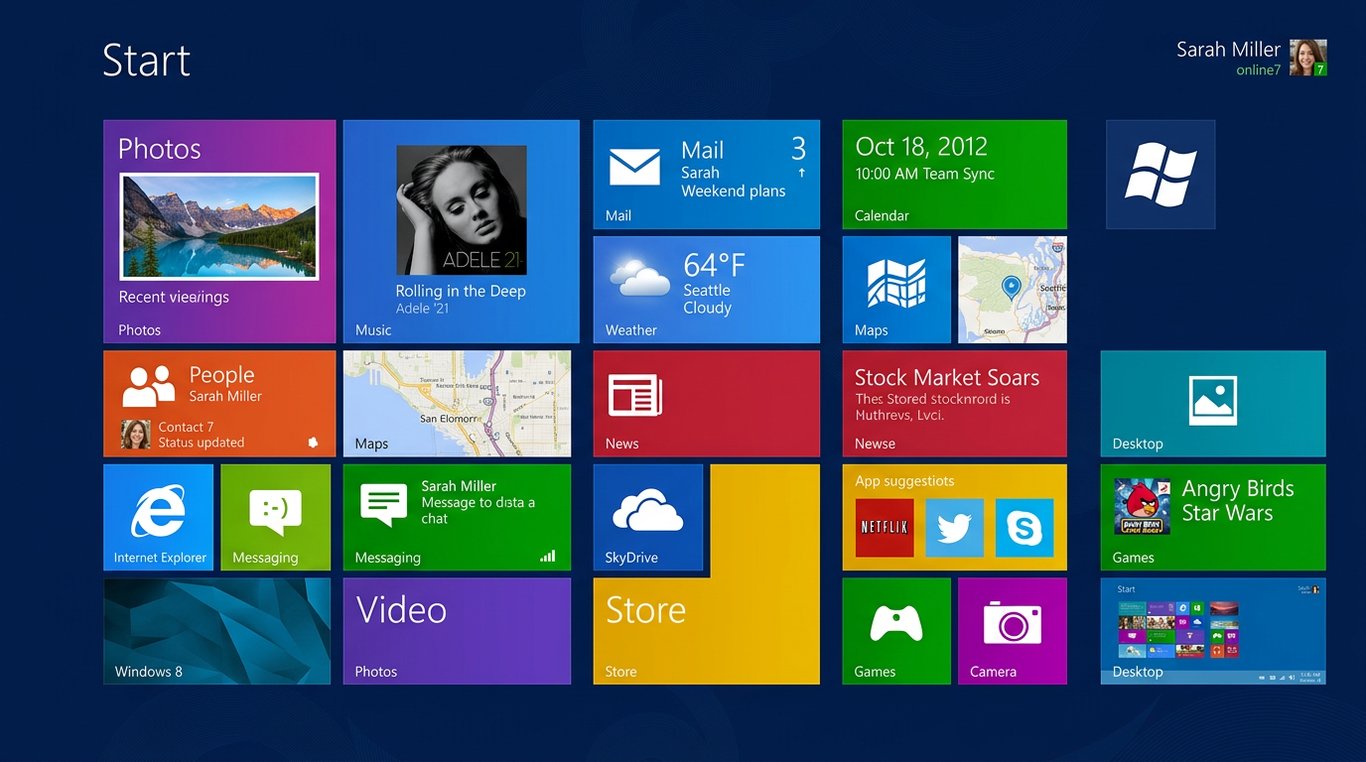Open the Camera app
Screen dimensions: 1366x762
1012,630
